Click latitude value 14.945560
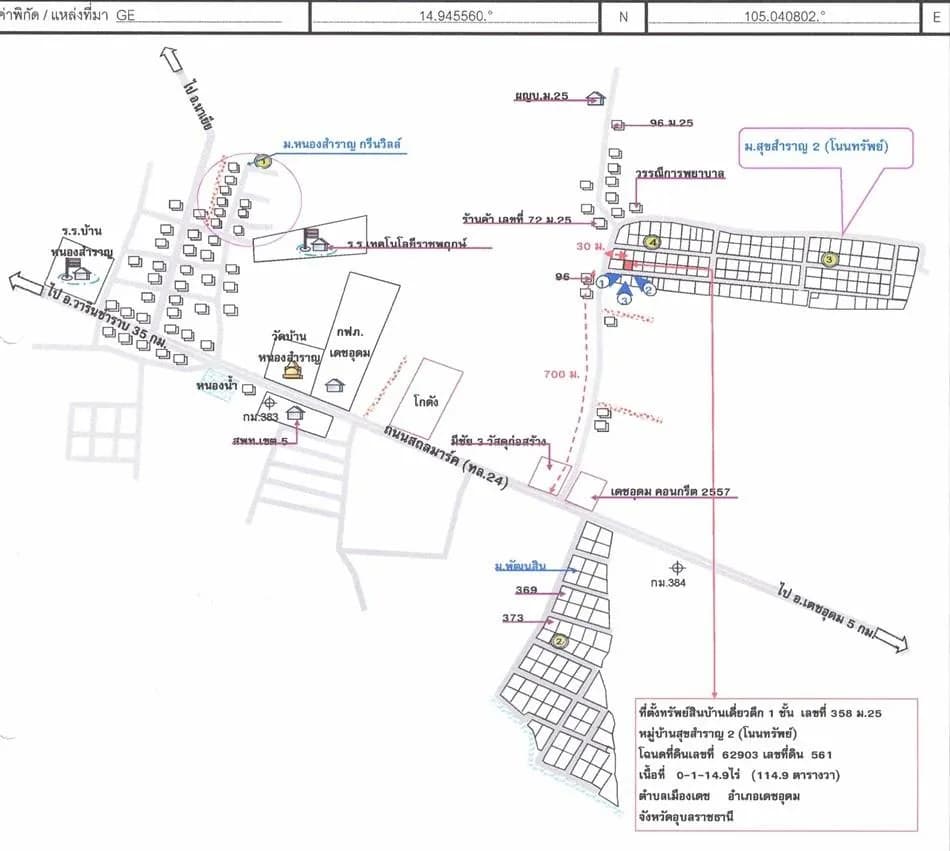 (x=456, y=16)
